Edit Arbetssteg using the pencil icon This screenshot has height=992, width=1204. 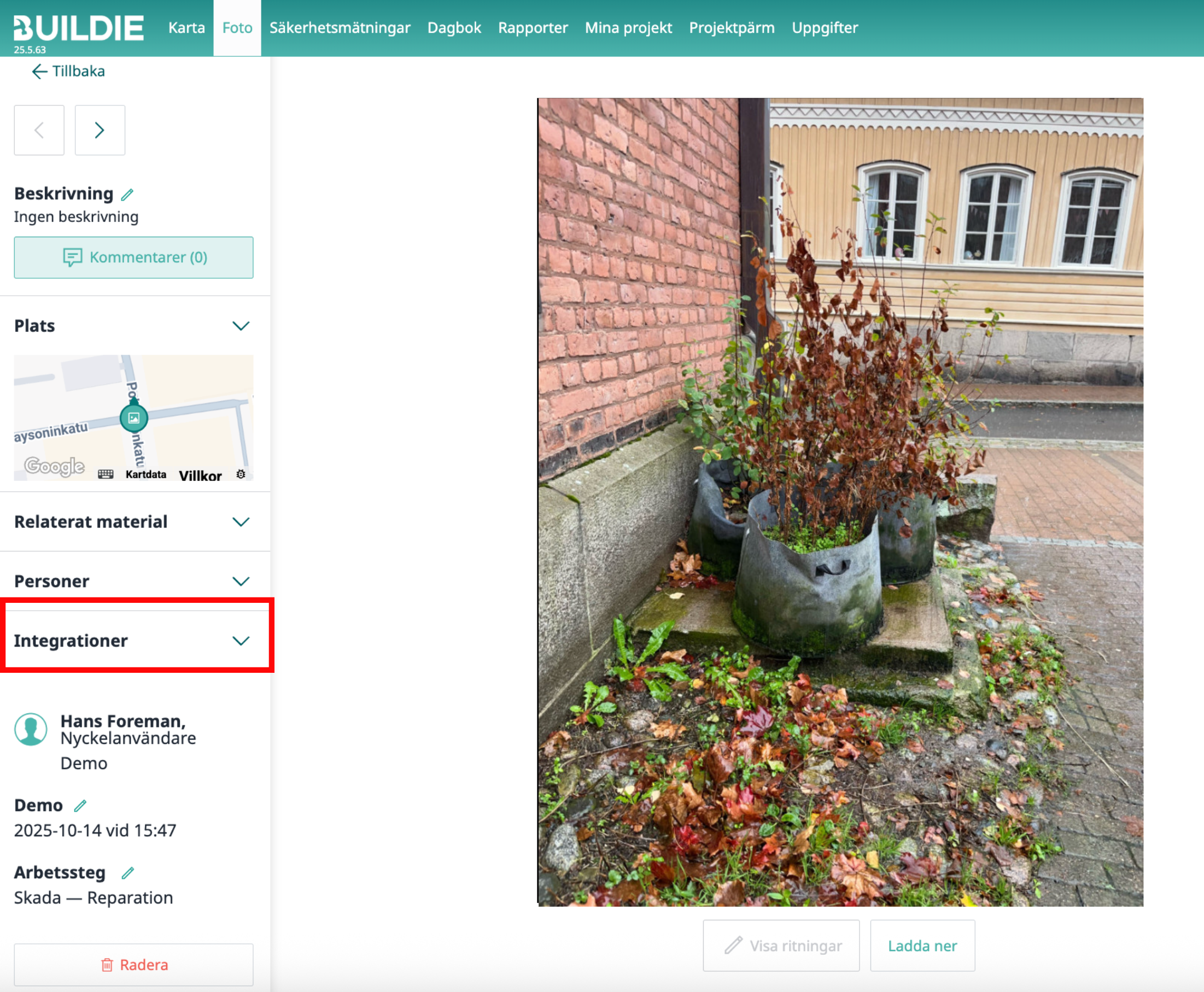pos(127,873)
